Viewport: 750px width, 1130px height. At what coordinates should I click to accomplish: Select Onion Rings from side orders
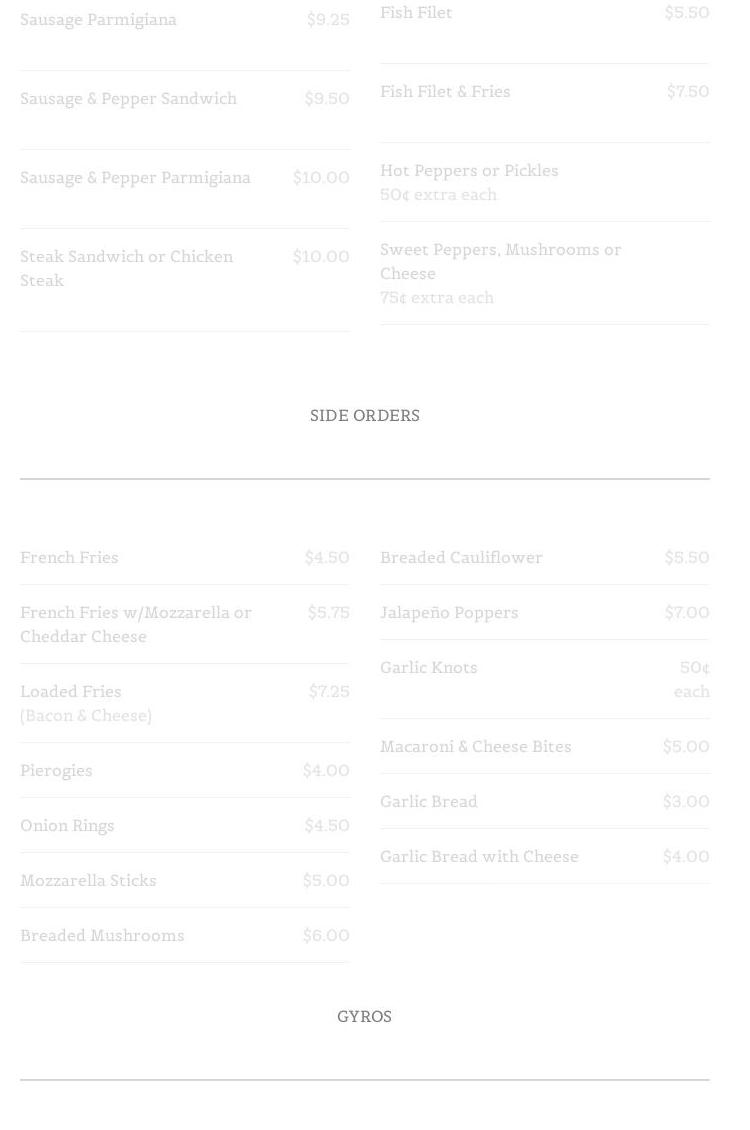point(67,826)
